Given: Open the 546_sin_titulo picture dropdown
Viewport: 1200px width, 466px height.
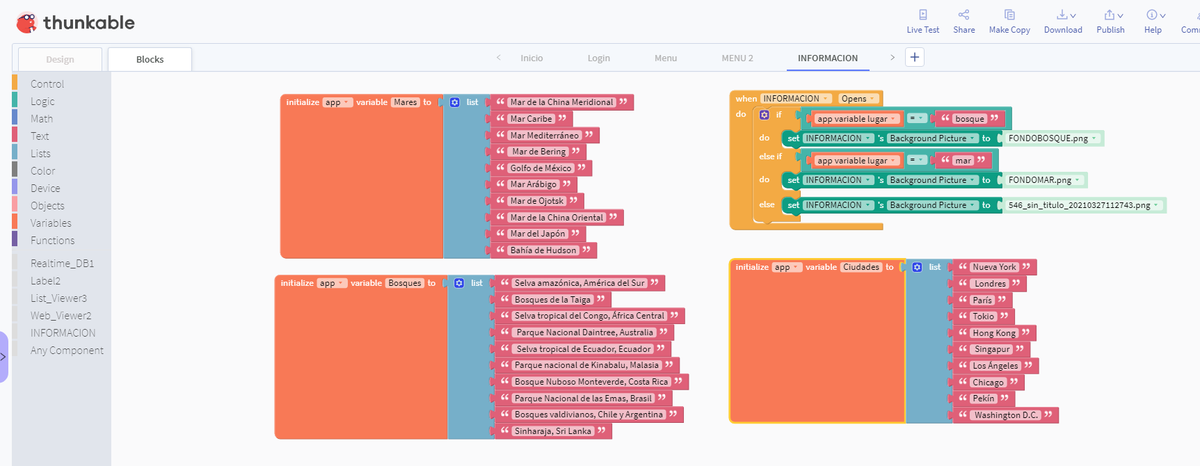Looking at the screenshot, I should (x=1085, y=205).
